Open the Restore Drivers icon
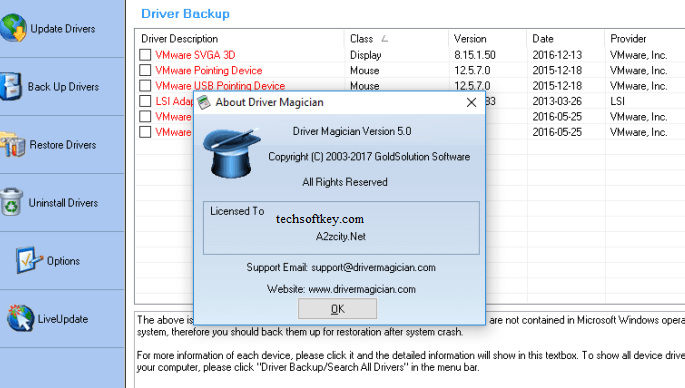This screenshot has width=685, height=388. 13,145
